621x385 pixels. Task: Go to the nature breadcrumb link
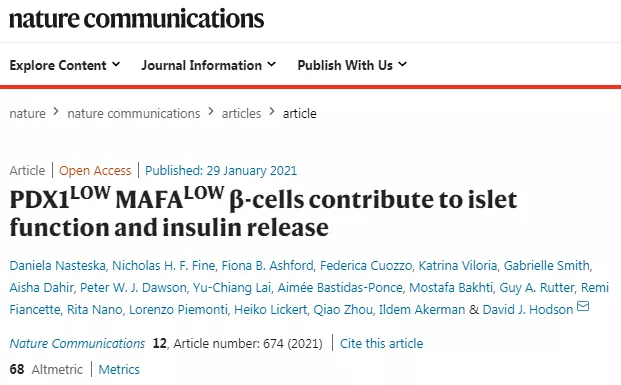(27, 114)
